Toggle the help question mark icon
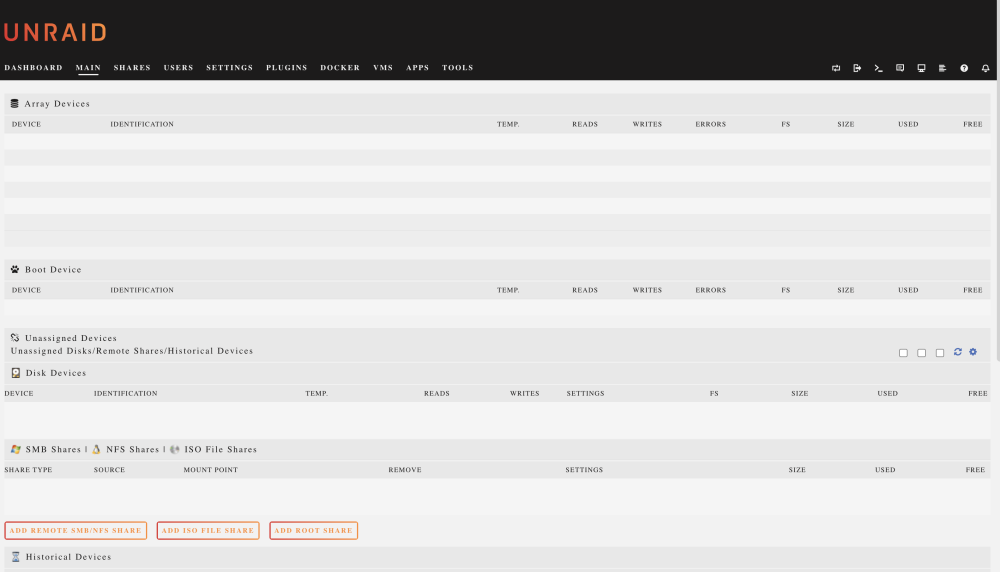This screenshot has width=1000, height=572. [x=964, y=68]
